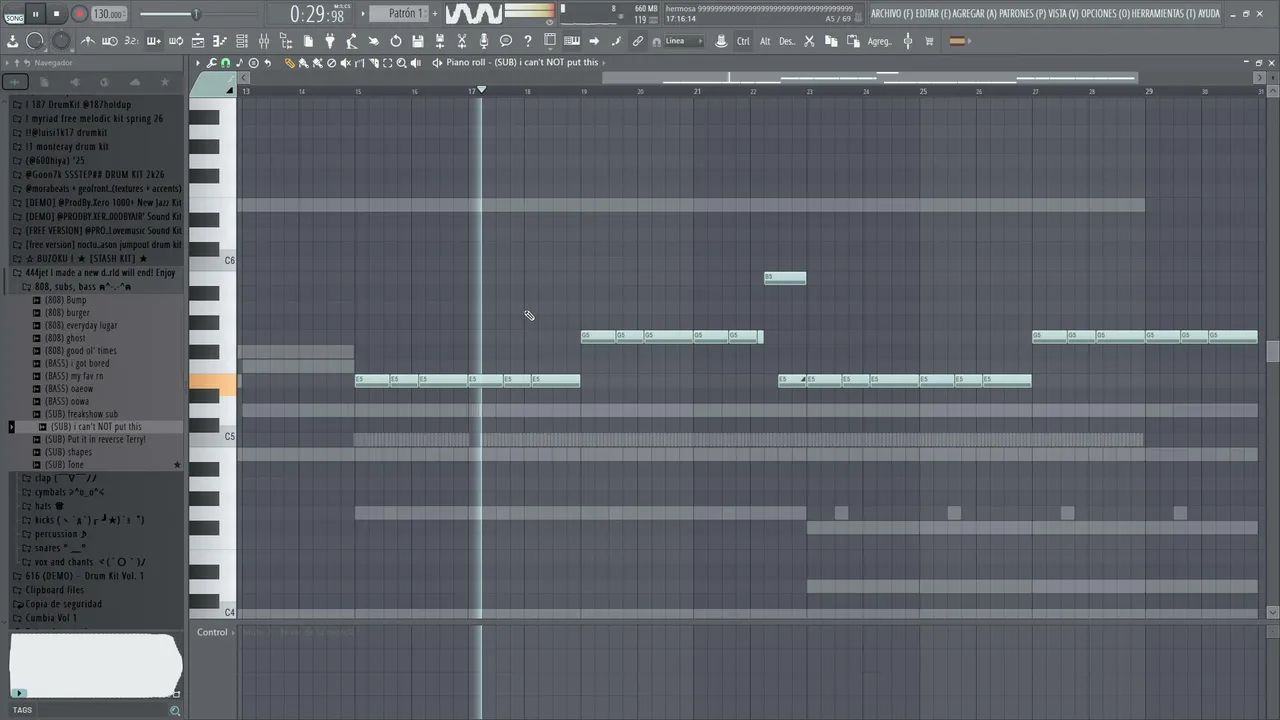Pause playback with the pause button
The image size is (1280, 720).
pyautogui.click(x=36, y=14)
